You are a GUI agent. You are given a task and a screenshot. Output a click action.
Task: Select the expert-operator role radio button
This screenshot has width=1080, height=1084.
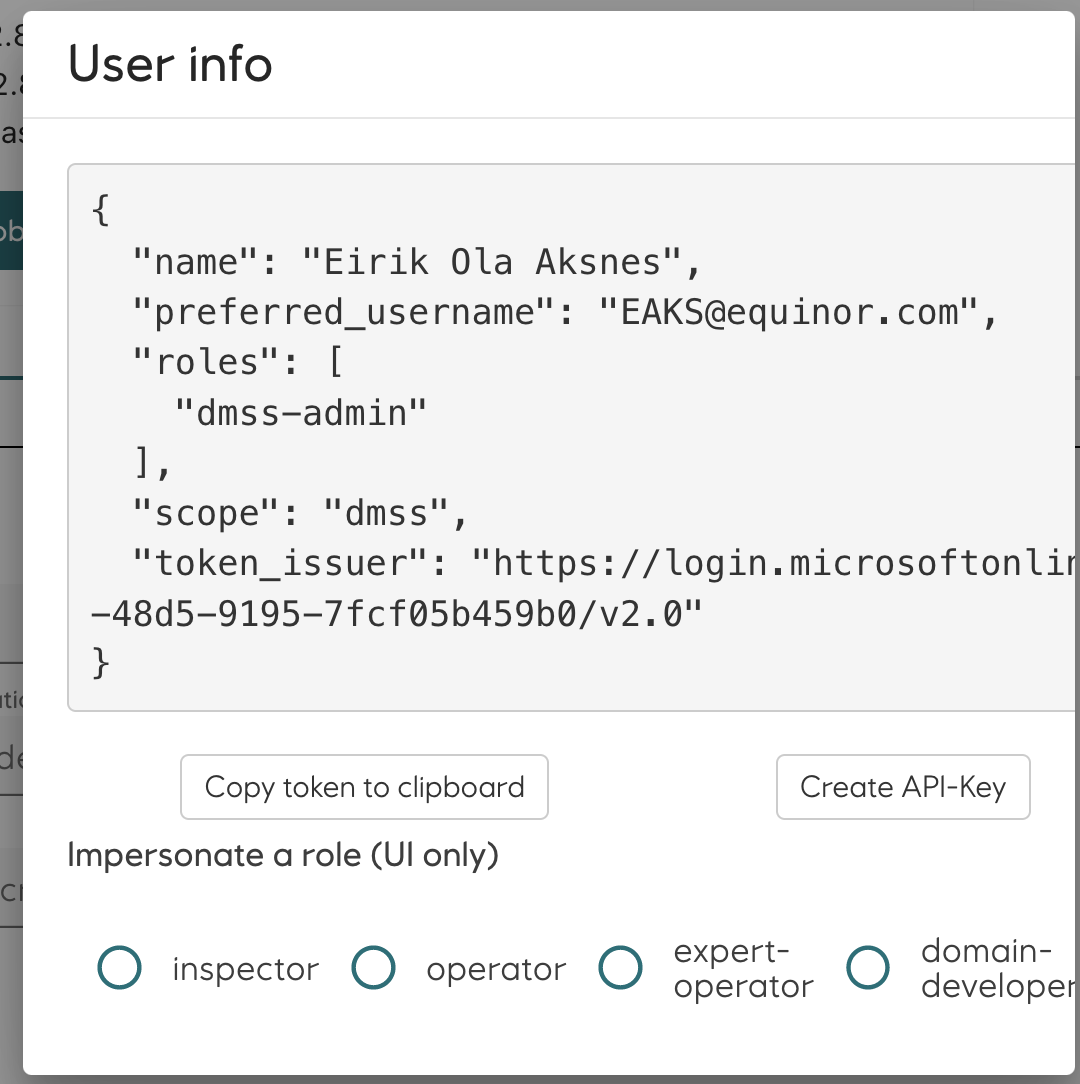620,968
